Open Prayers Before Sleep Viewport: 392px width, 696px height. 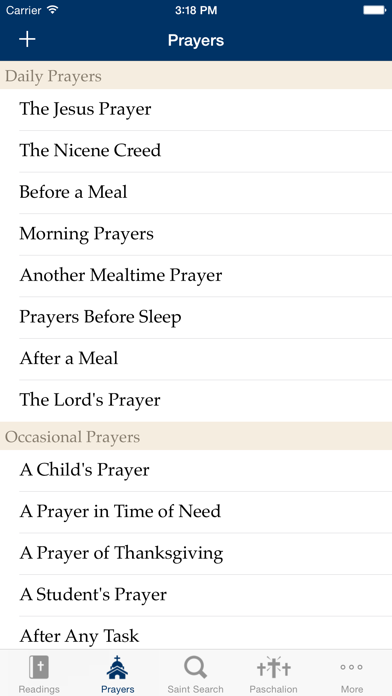click(x=196, y=318)
